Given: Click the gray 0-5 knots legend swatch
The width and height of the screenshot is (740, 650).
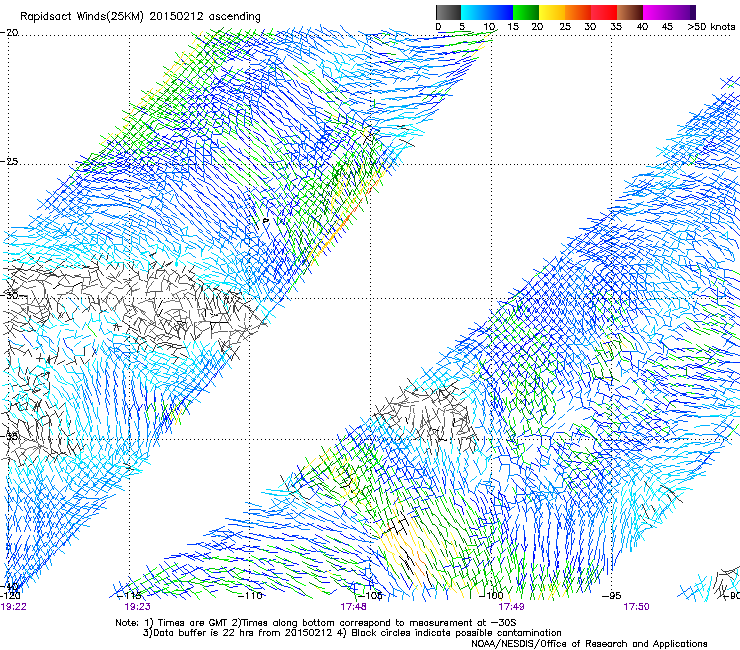Looking at the screenshot, I should tap(448, 12).
